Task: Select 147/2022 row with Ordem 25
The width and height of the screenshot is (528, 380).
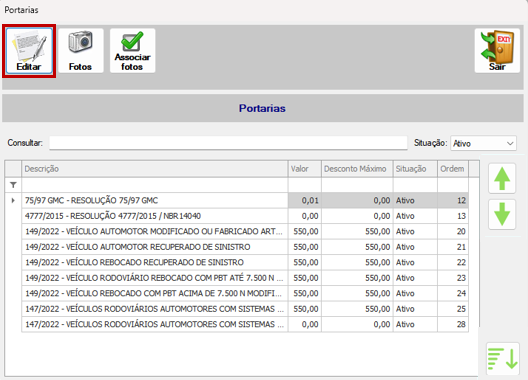Action: coord(245,309)
